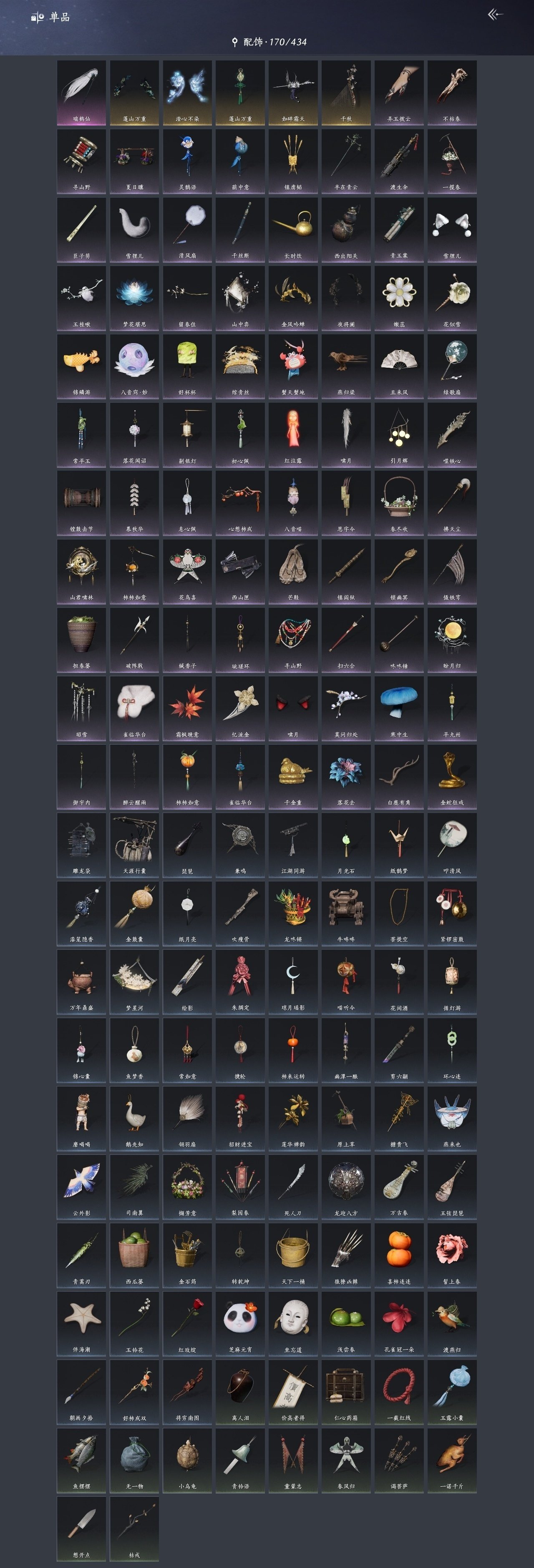Click the back arrow icon at top right
This screenshot has height=1568, width=534.
coord(496,15)
